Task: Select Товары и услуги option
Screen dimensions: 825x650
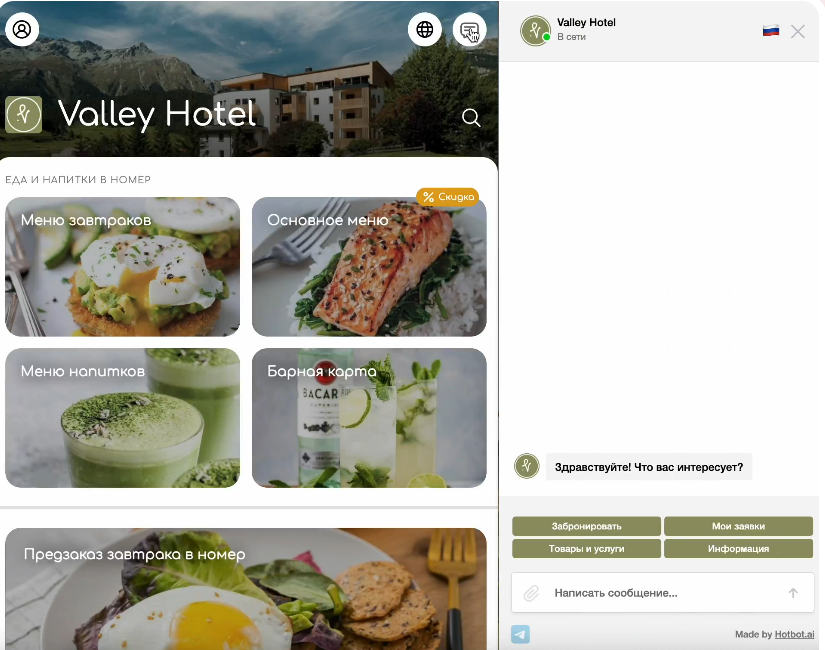Action: (586, 548)
